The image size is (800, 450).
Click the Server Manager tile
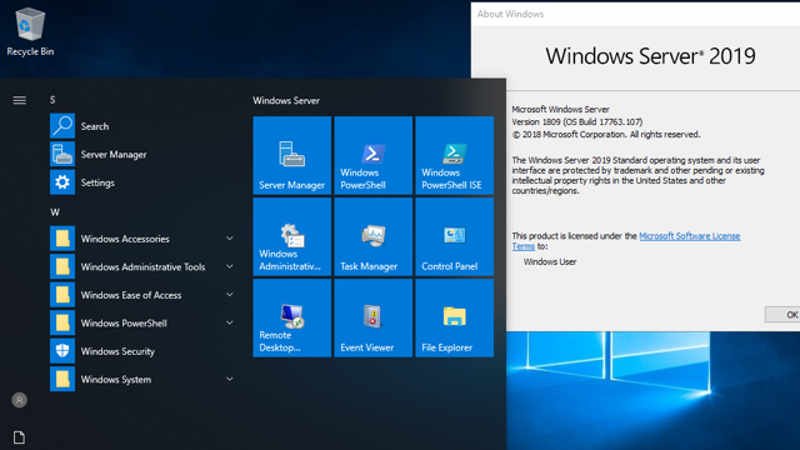click(292, 156)
